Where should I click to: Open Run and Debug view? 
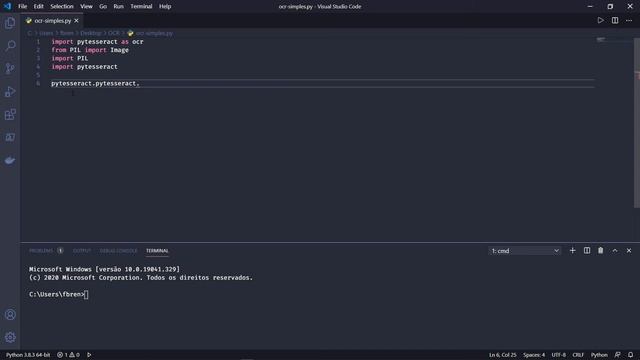[10, 91]
